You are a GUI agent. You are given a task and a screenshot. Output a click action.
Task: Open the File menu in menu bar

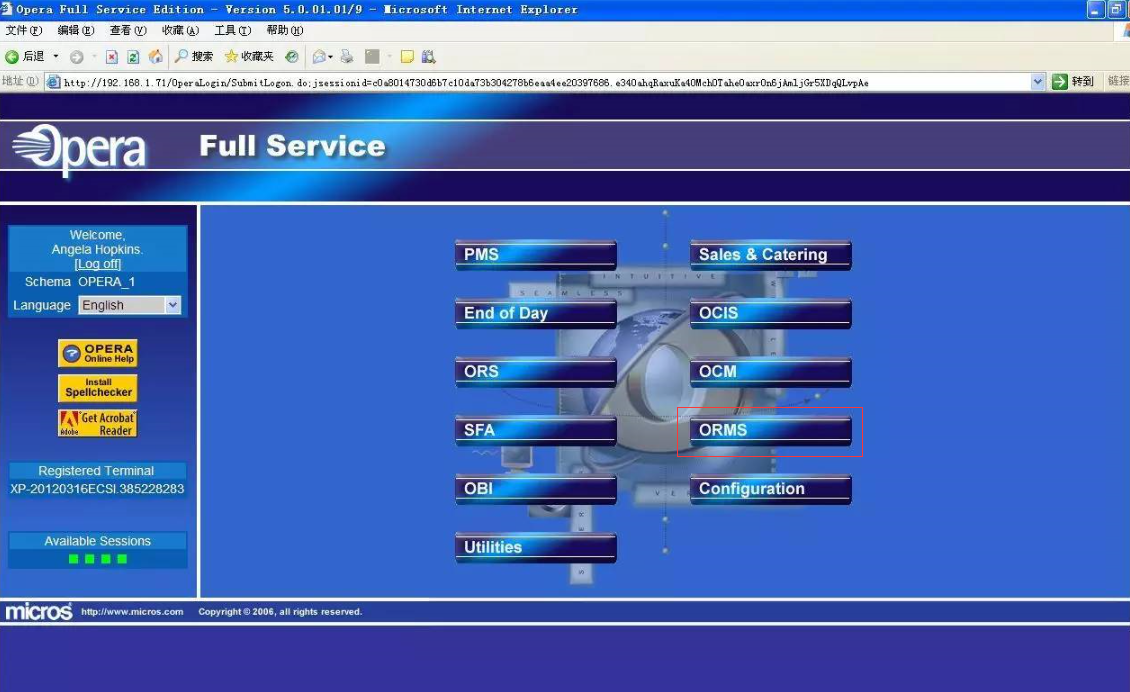tap(22, 31)
